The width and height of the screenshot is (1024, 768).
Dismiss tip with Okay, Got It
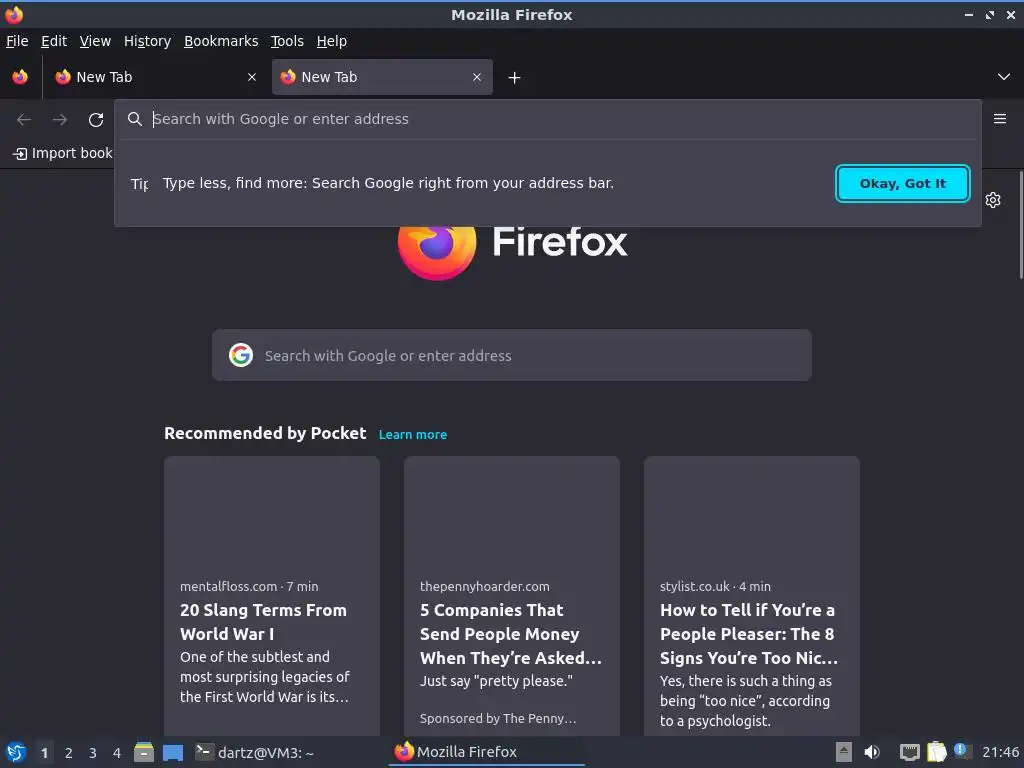[903, 184]
